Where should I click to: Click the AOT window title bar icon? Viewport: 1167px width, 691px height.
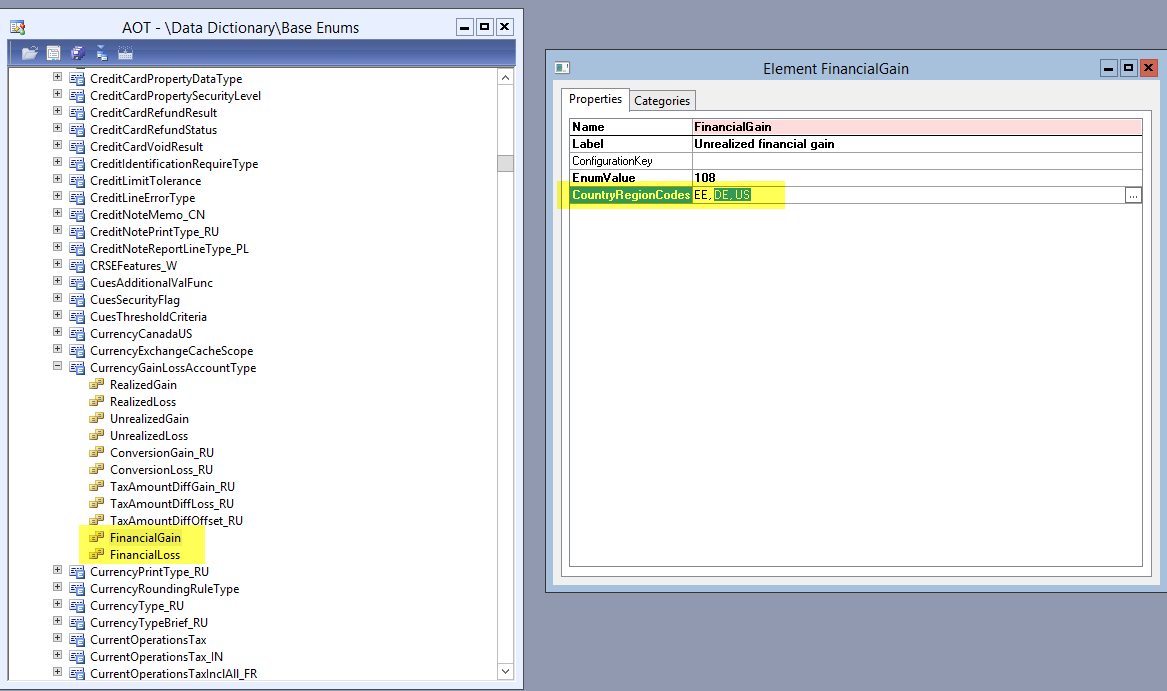tap(17, 27)
